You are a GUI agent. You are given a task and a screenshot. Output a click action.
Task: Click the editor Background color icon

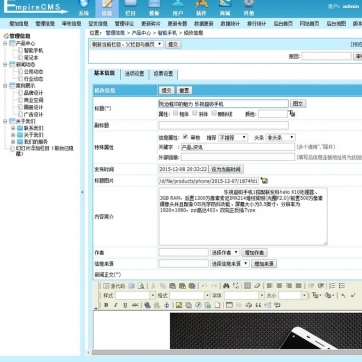pos(329,295)
